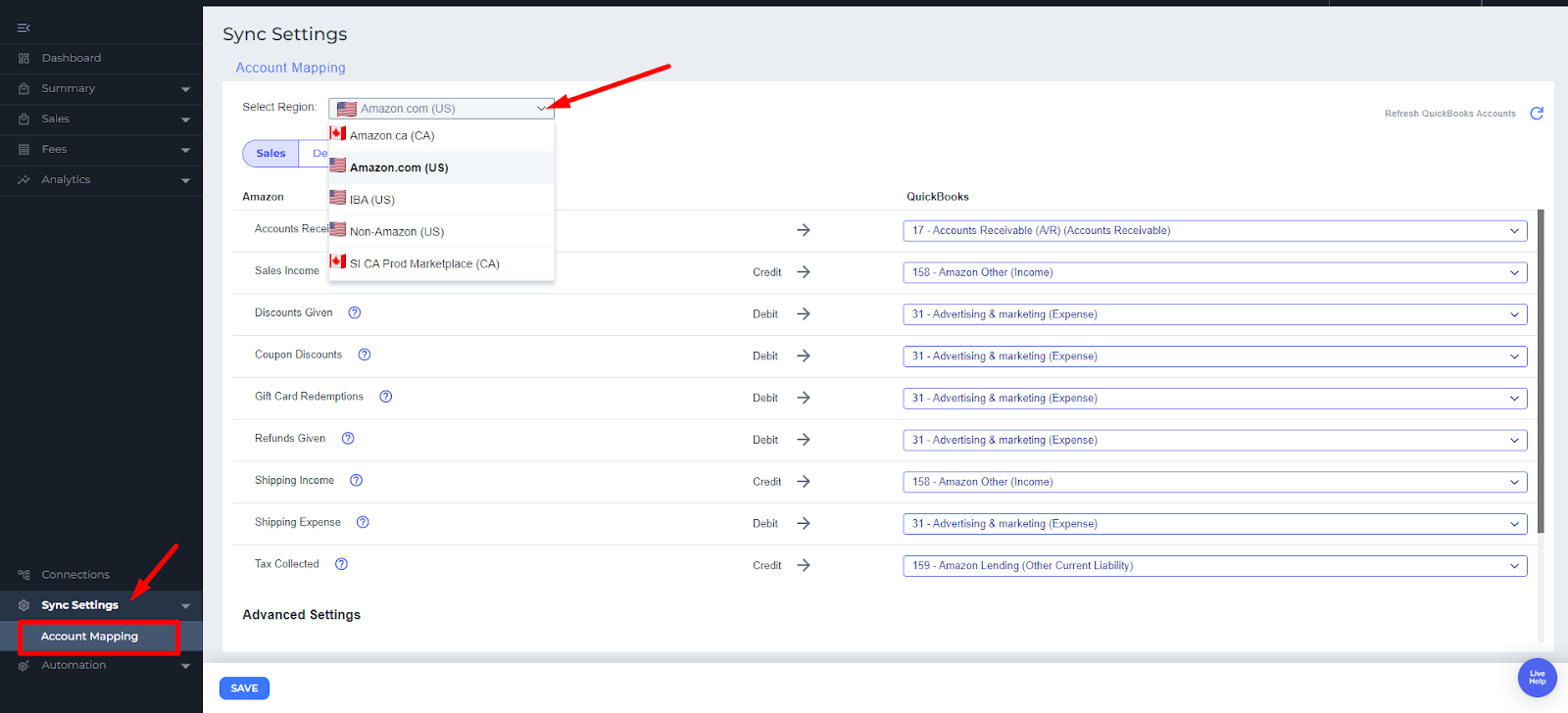Open help for Coupon Discounts
The height and width of the screenshot is (713, 1568).
(365, 355)
